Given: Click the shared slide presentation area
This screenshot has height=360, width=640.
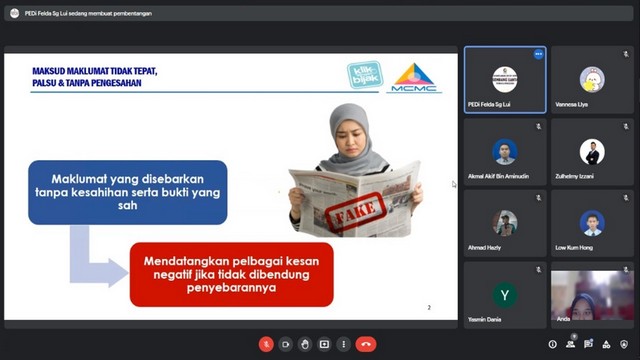Looking at the screenshot, I should pos(231,187).
